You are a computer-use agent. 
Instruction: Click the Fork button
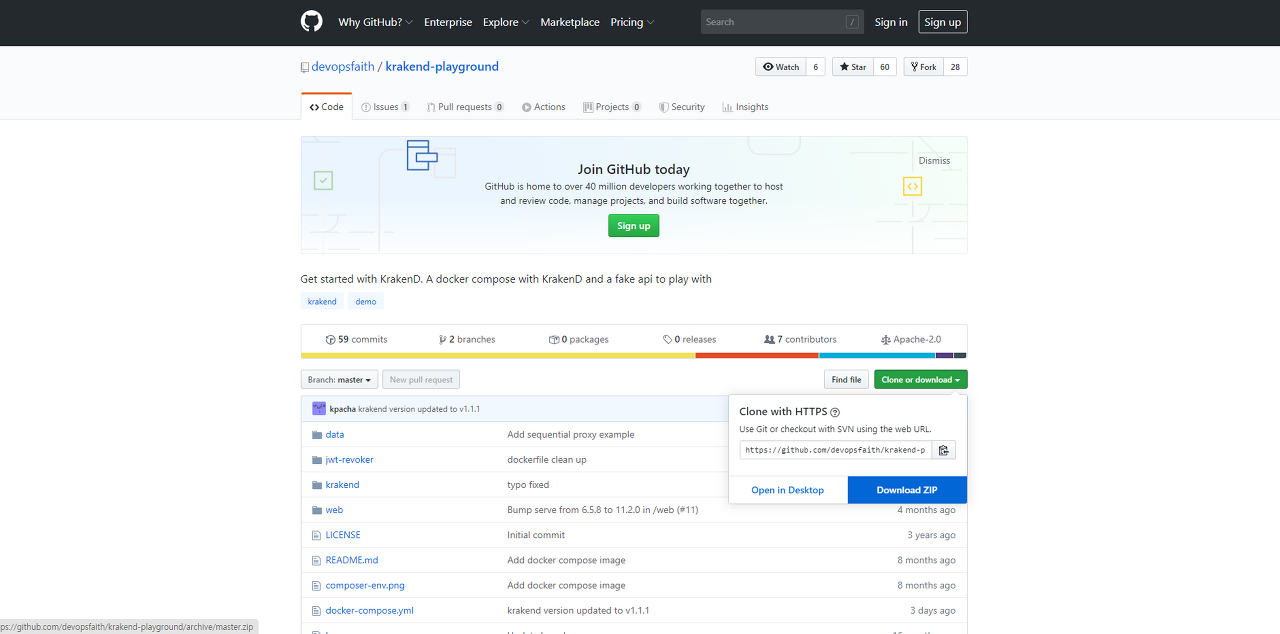click(x=924, y=67)
